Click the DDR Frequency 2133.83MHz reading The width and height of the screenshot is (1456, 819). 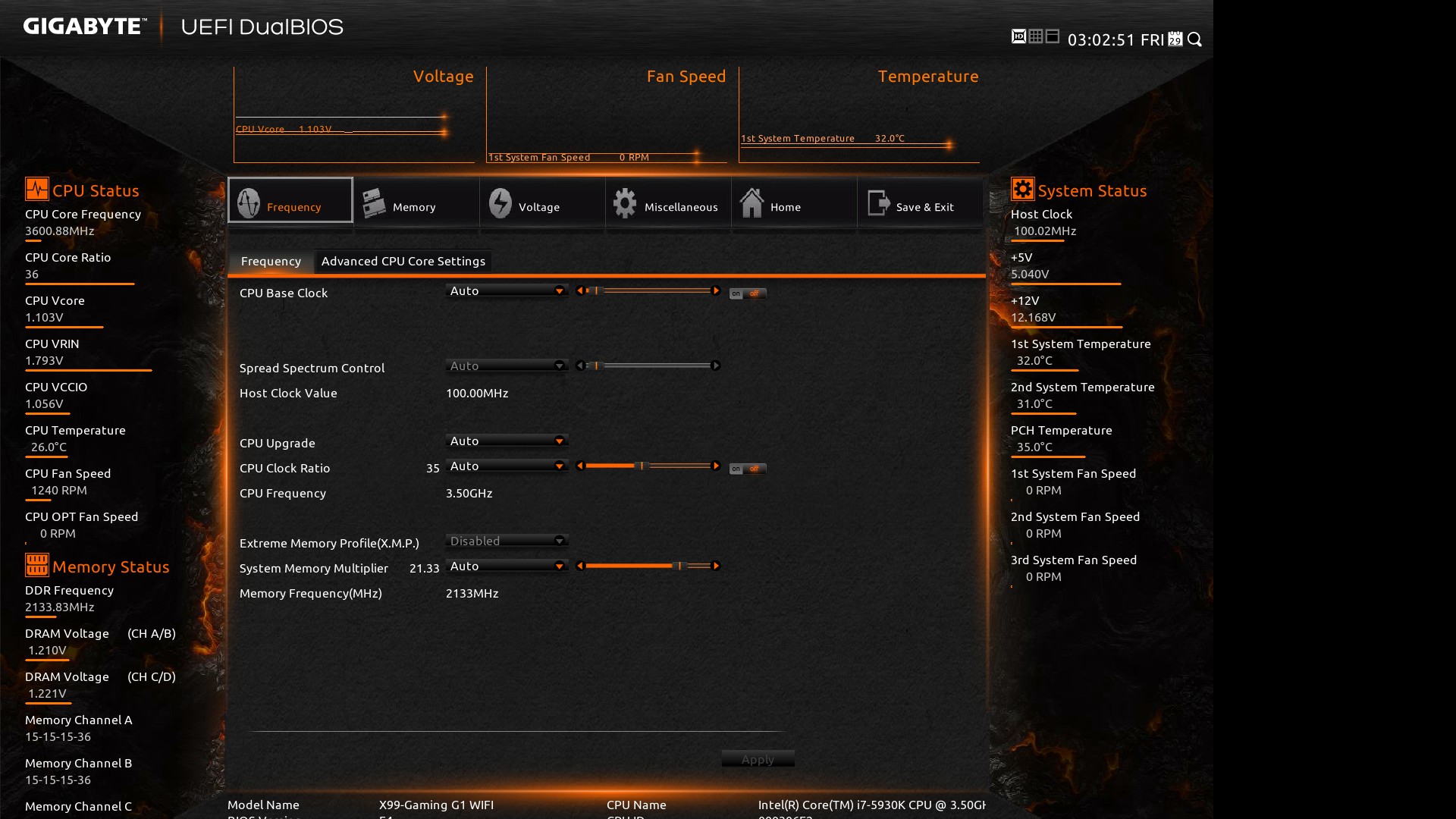click(60, 607)
